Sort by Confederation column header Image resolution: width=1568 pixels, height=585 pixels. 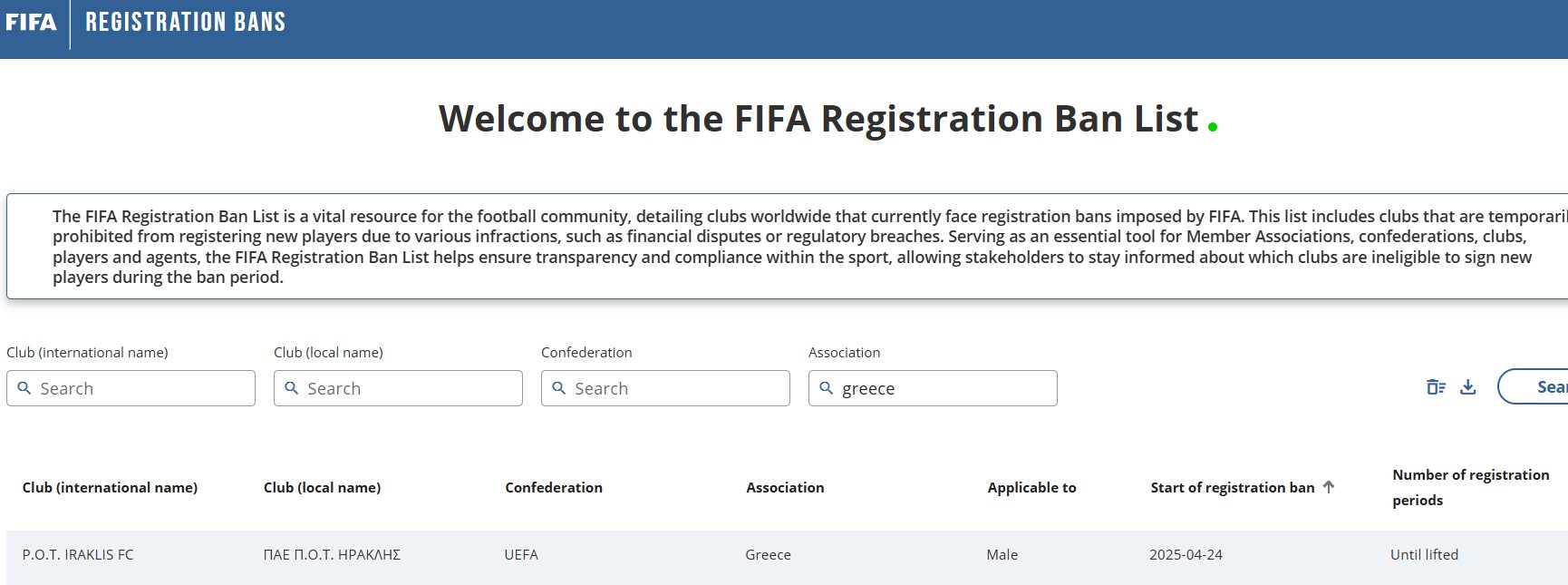554,488
